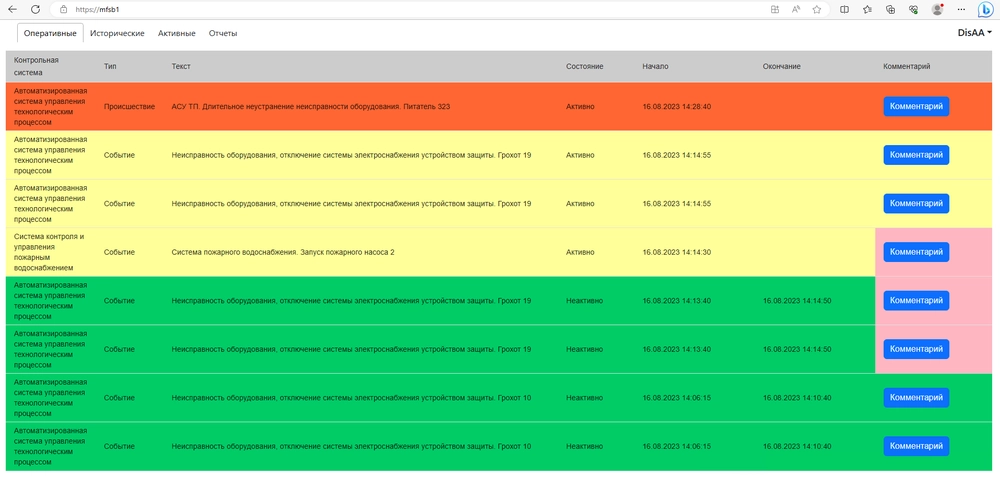Click the Начало column header
The image size is (1000, 477).
pos(655,66)
